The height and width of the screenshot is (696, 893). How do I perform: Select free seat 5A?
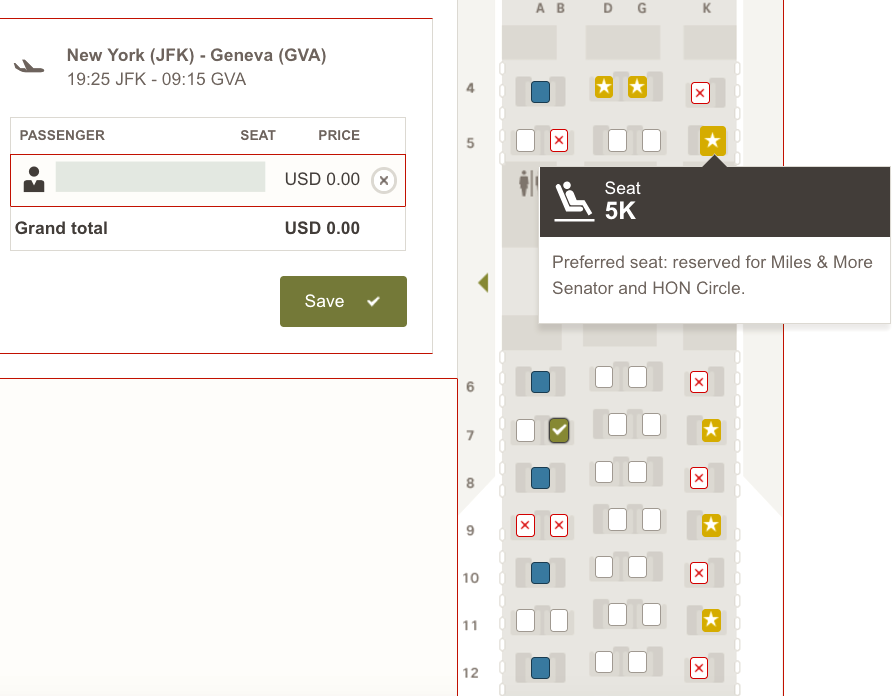click(525, 141)
